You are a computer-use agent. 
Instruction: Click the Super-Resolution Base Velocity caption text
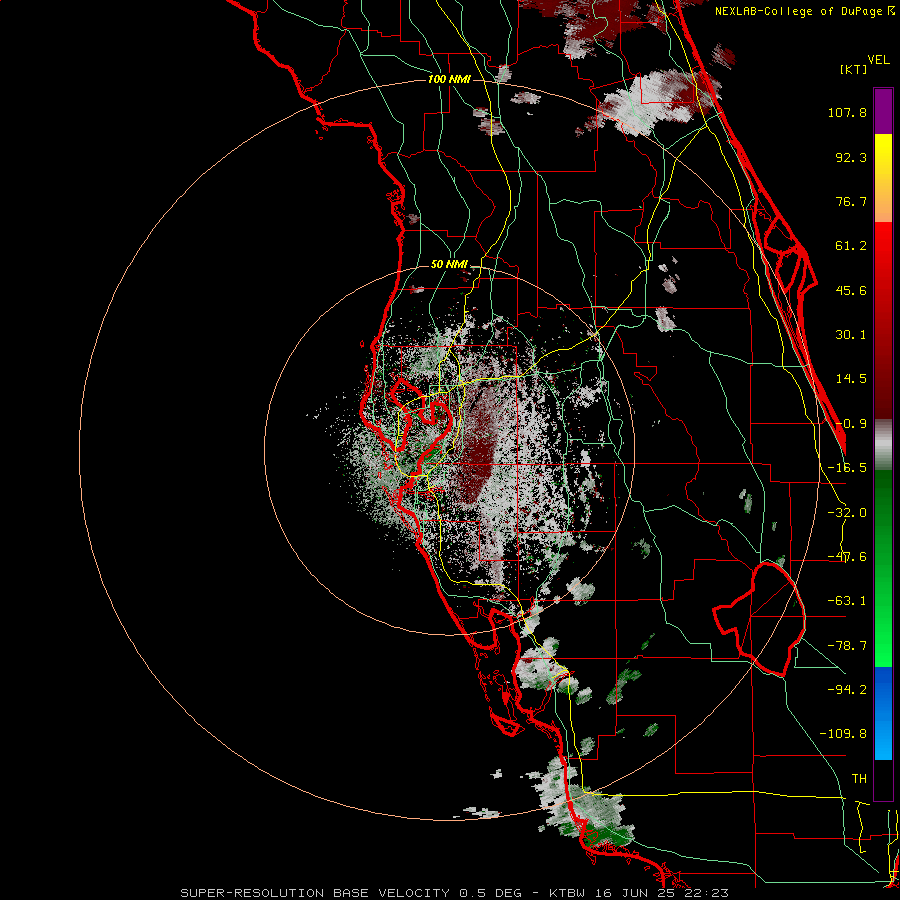[x=455, y=893]
